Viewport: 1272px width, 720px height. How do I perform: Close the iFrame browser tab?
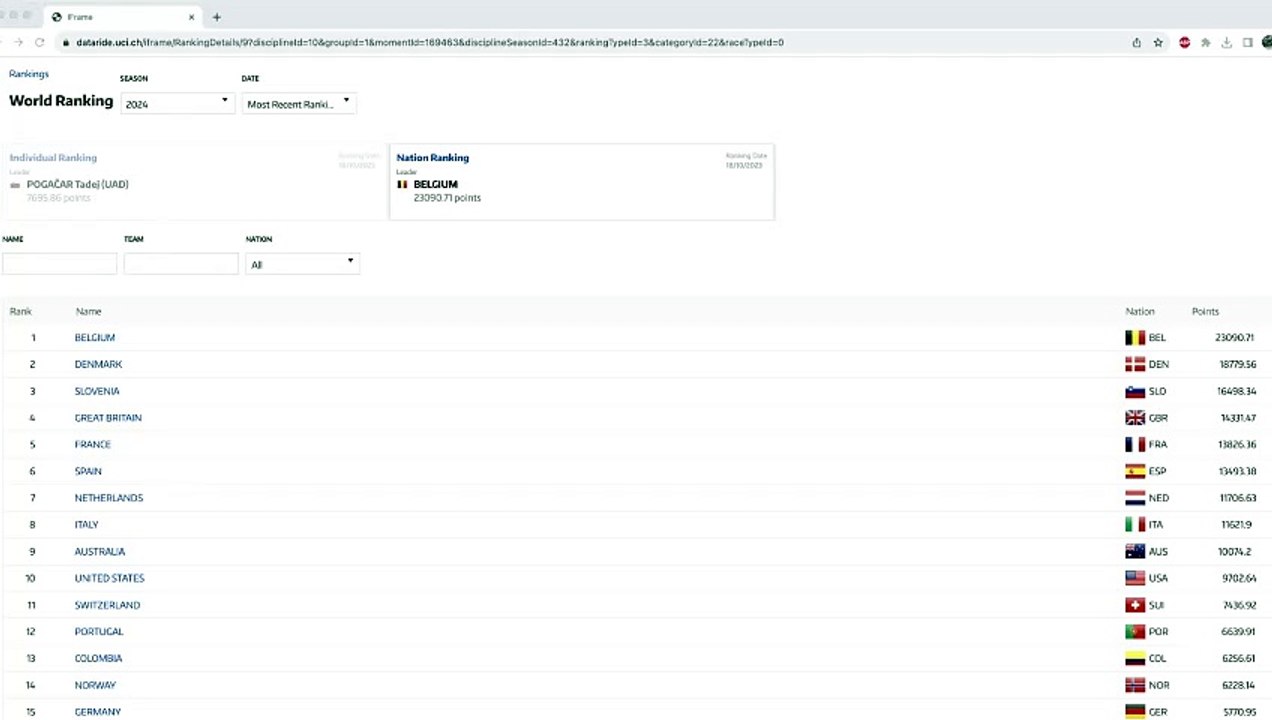pos(191,17)
